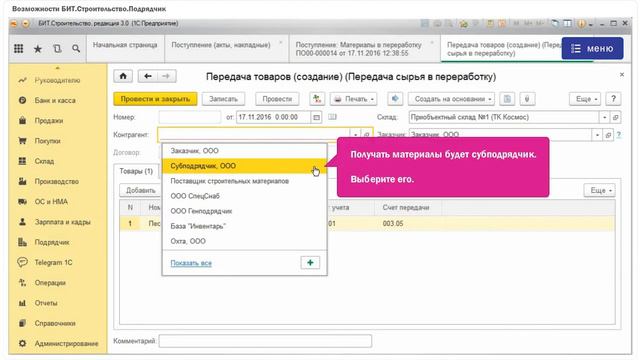Click the blue speaker icon button
Screen dimensions: 640x360
tap(395, 99)
